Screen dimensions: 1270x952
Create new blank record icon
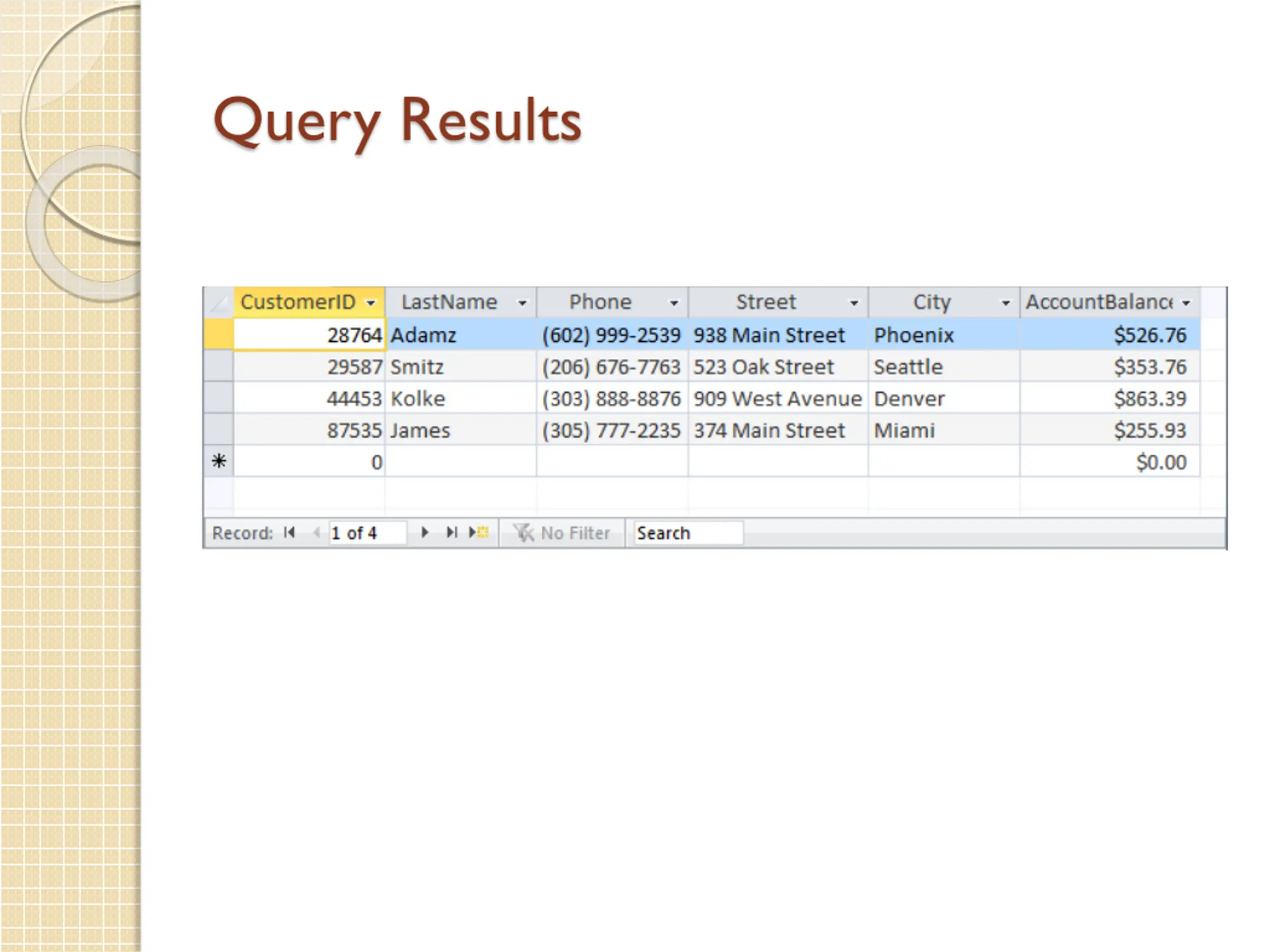click(x=478, y=533)
